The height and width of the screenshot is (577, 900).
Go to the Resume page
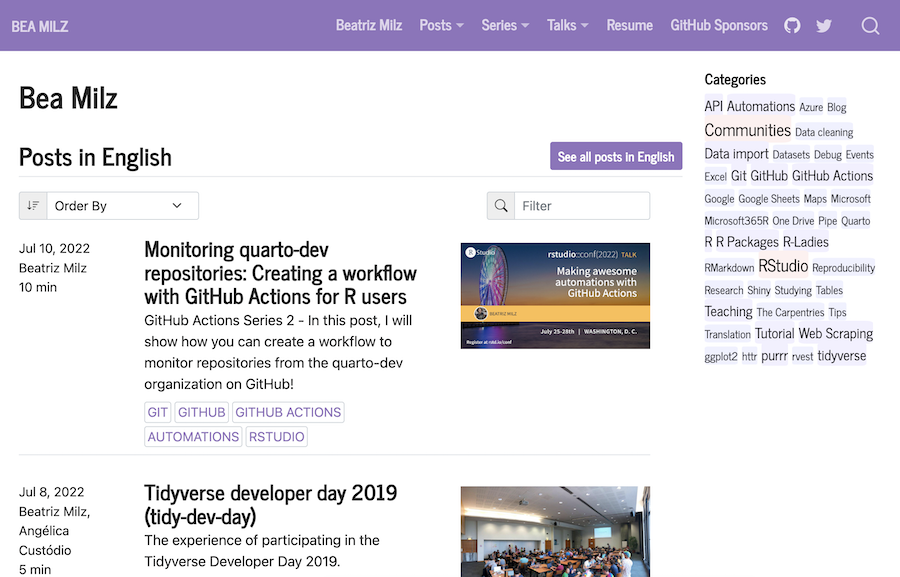[629, 26]
